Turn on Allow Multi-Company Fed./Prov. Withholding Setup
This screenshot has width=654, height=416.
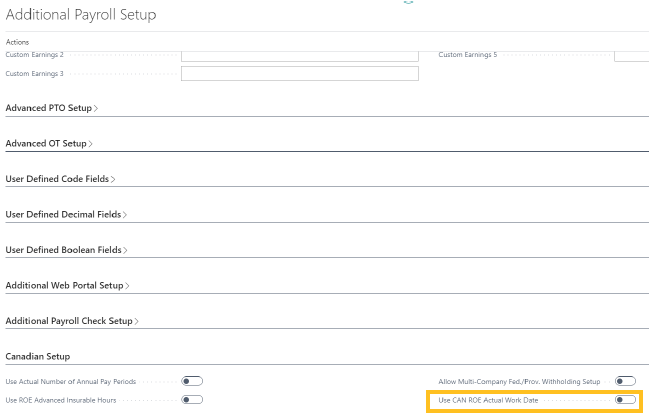coord(625,381)
